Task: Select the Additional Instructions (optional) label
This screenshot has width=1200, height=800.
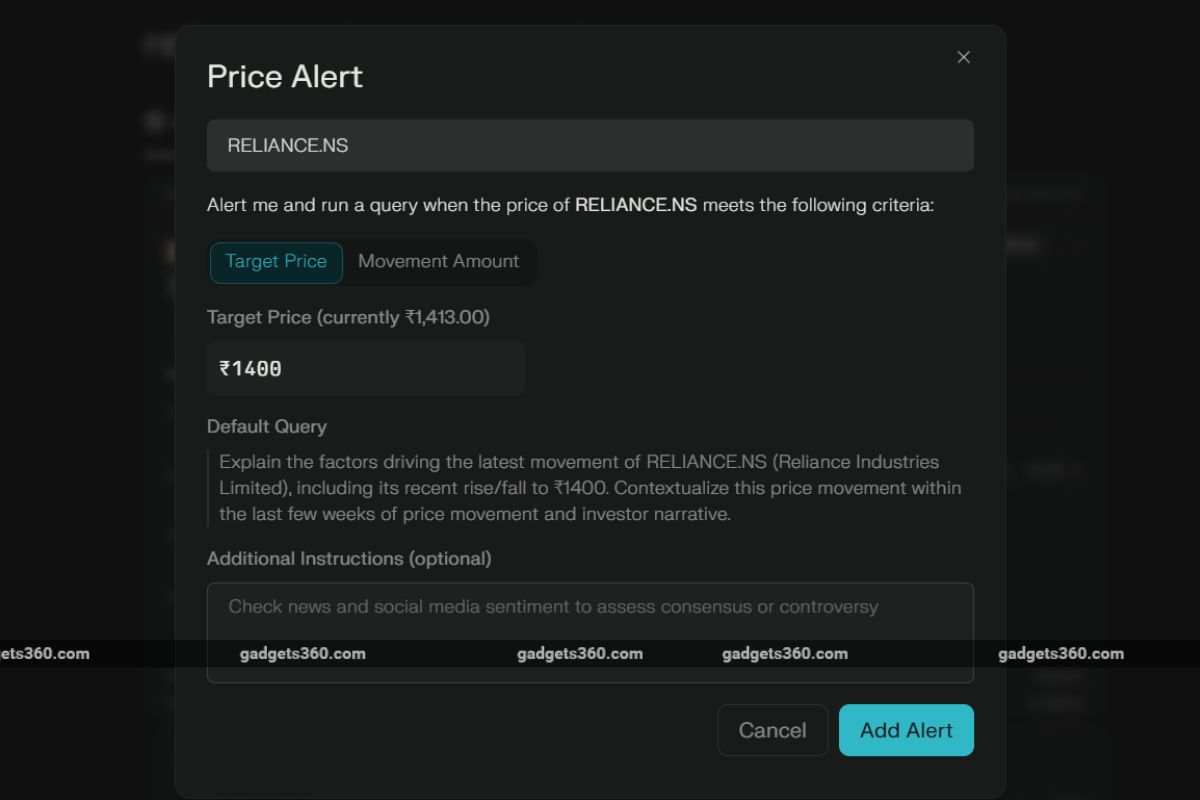Action: 349,559
